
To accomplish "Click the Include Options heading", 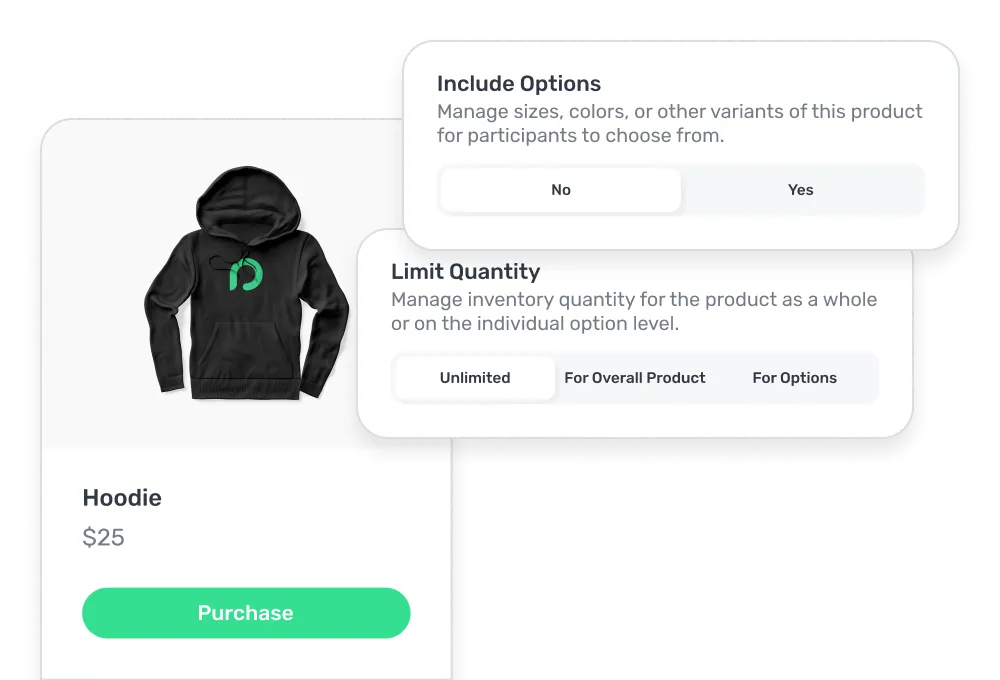I will tap(519, 84).
